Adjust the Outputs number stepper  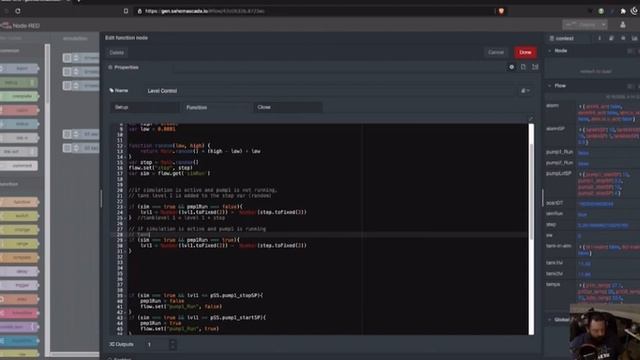[173, 344]
